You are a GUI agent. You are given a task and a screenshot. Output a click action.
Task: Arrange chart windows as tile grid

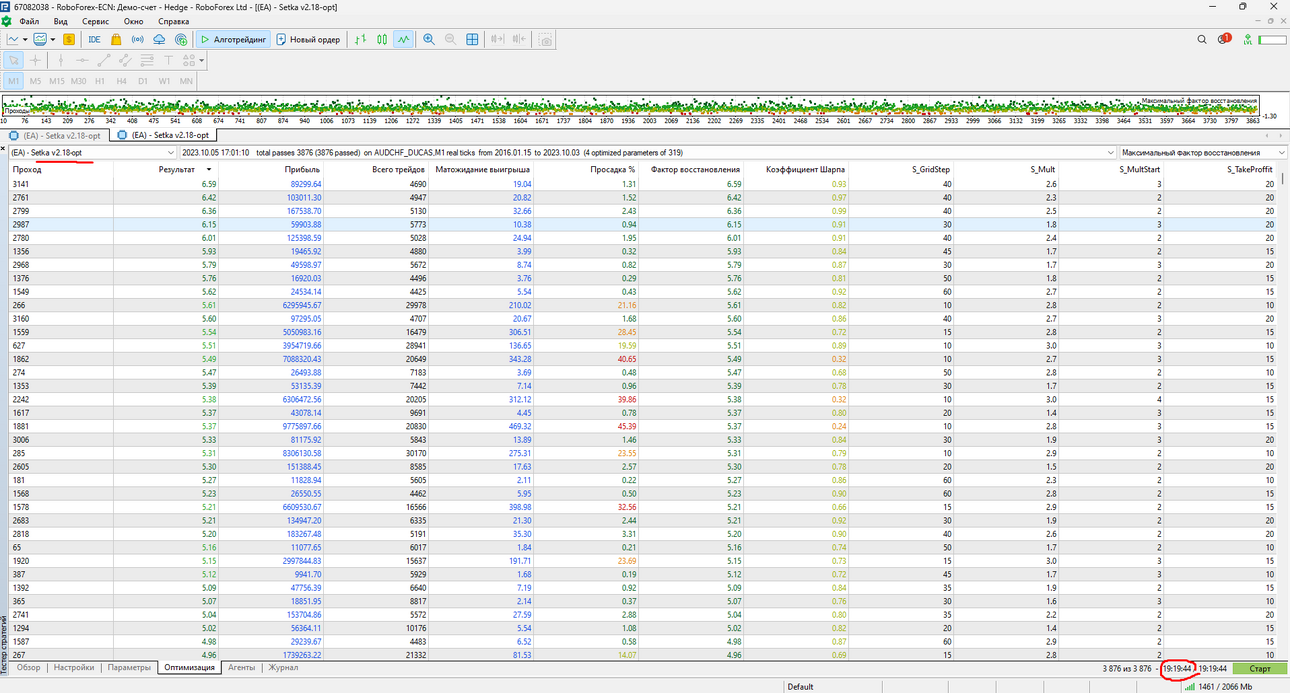pos(473,40)
